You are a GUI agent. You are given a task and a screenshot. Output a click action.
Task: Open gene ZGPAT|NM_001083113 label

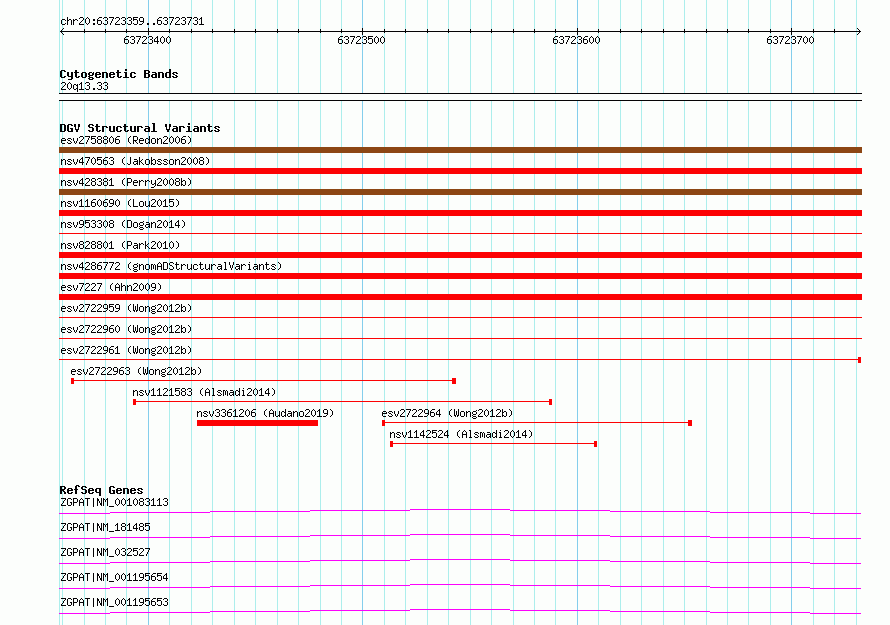[x=114, y=502]
